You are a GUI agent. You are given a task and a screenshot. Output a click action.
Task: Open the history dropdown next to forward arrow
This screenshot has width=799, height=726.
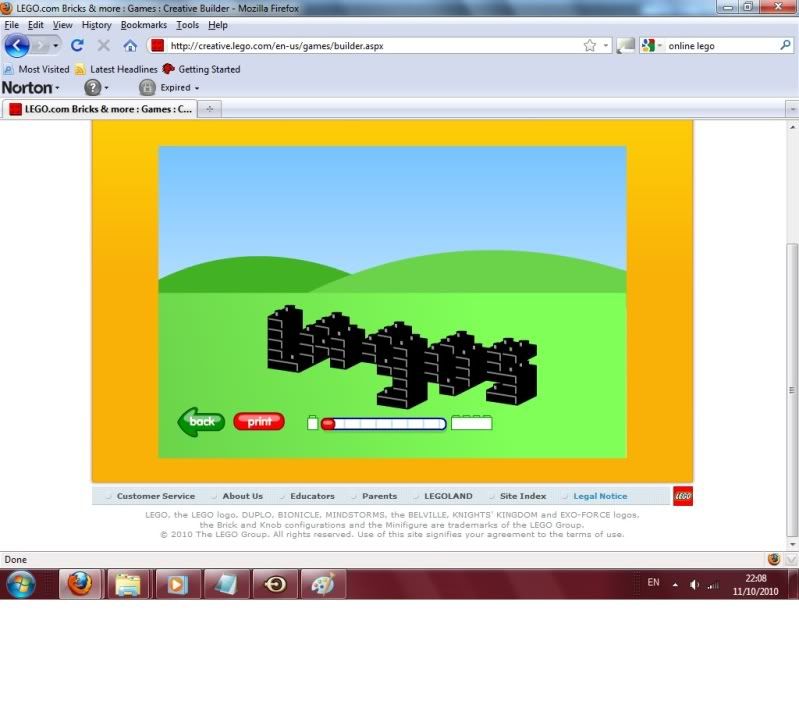(56, 46)
